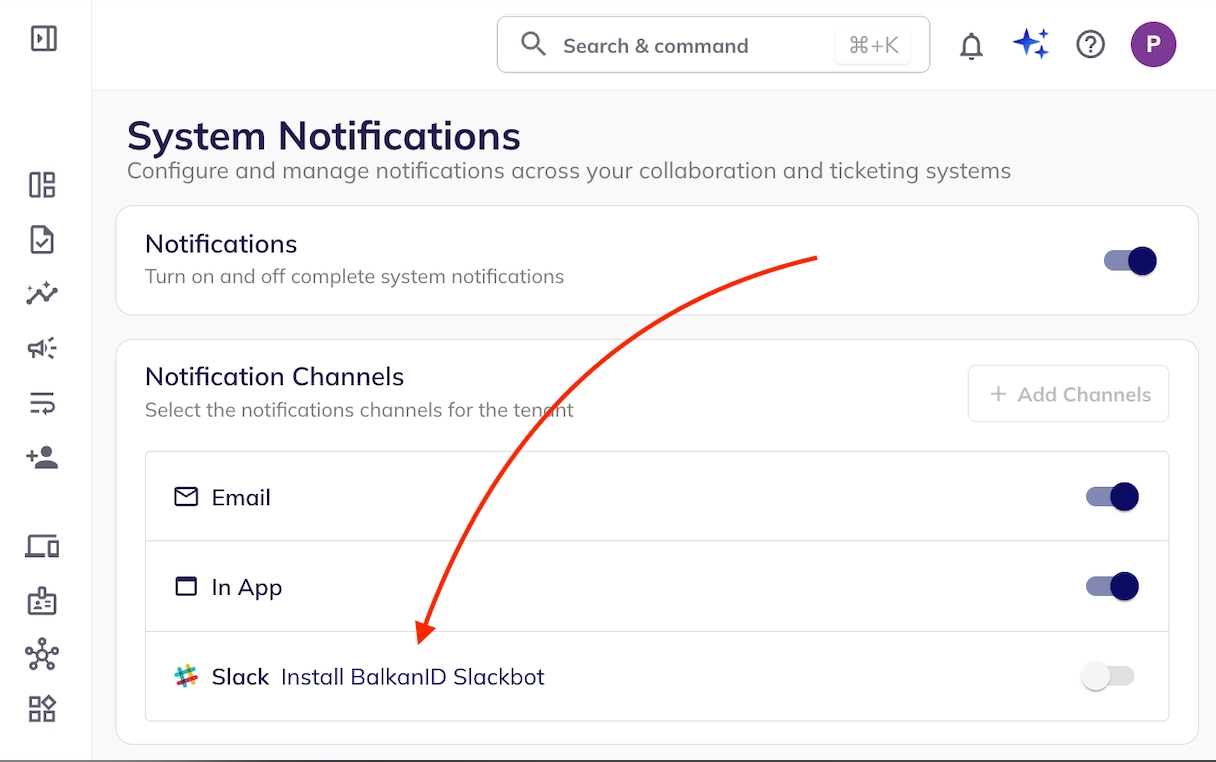1216x762 pixels.
Task: Click the apps grid icon in sidebar
Action: pos(42,709)
